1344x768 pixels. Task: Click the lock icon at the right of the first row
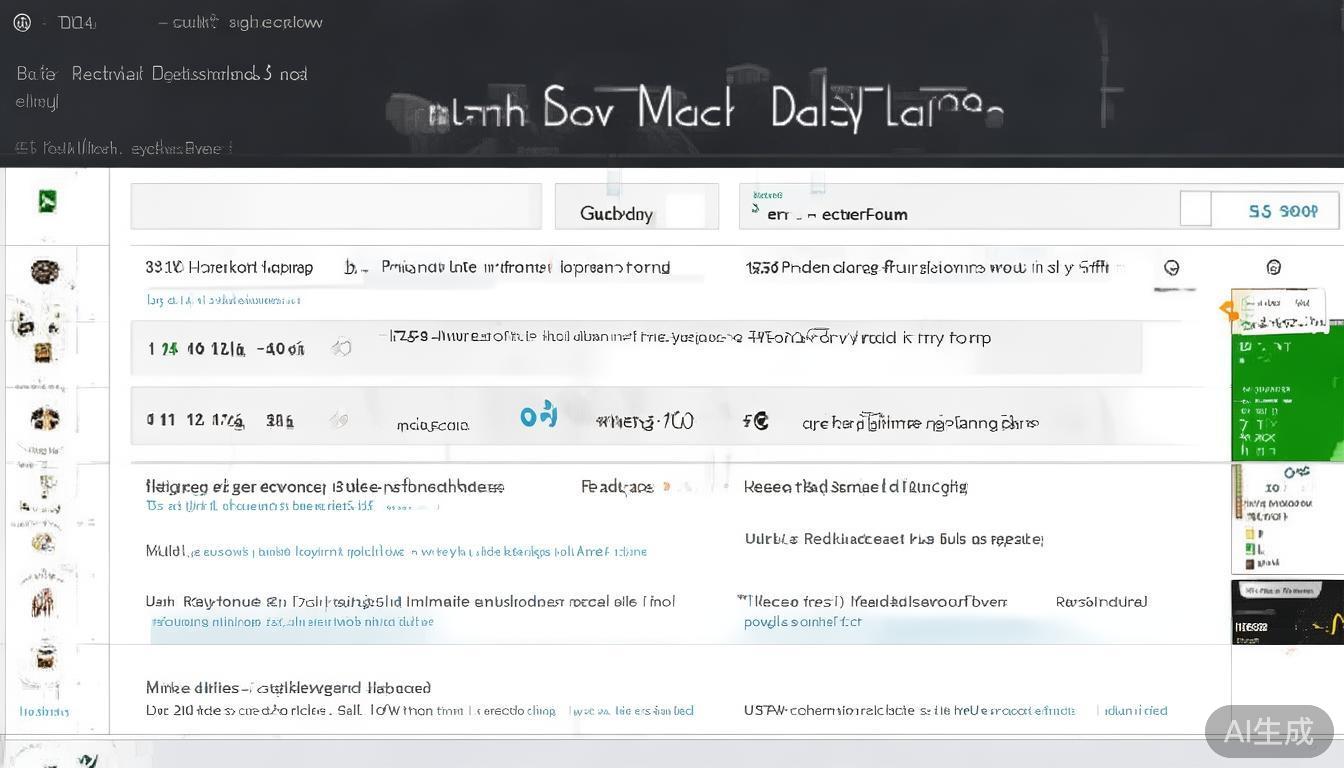(1273, 267)
